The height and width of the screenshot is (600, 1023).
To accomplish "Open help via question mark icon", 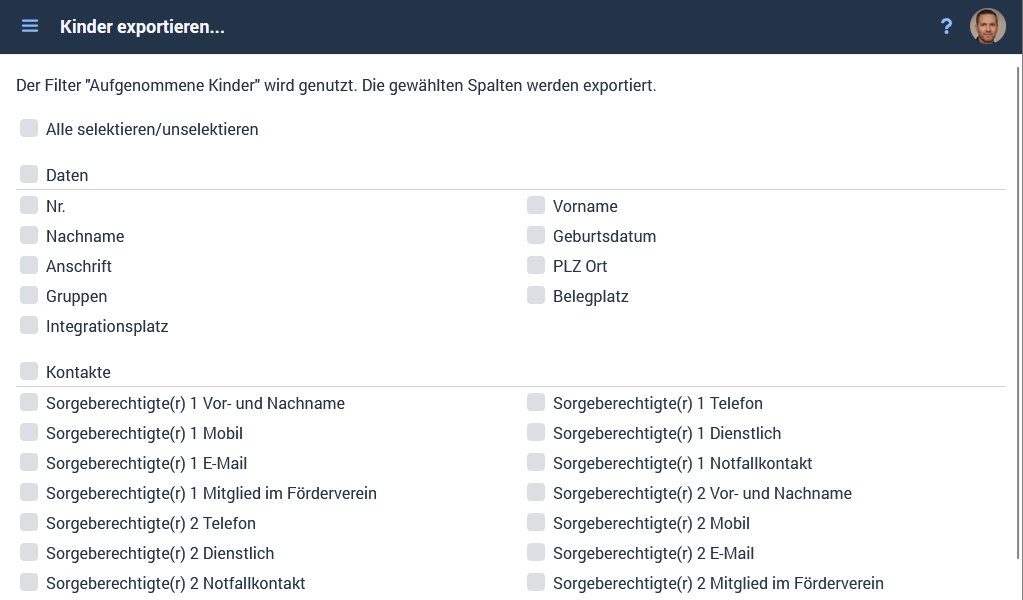I will click(x=946, y=27).
